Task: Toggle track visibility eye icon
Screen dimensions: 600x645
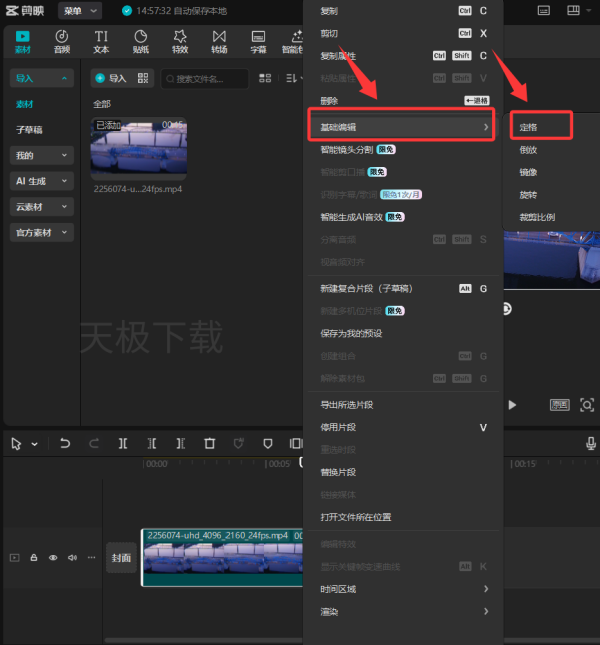Action: [53, 558]
